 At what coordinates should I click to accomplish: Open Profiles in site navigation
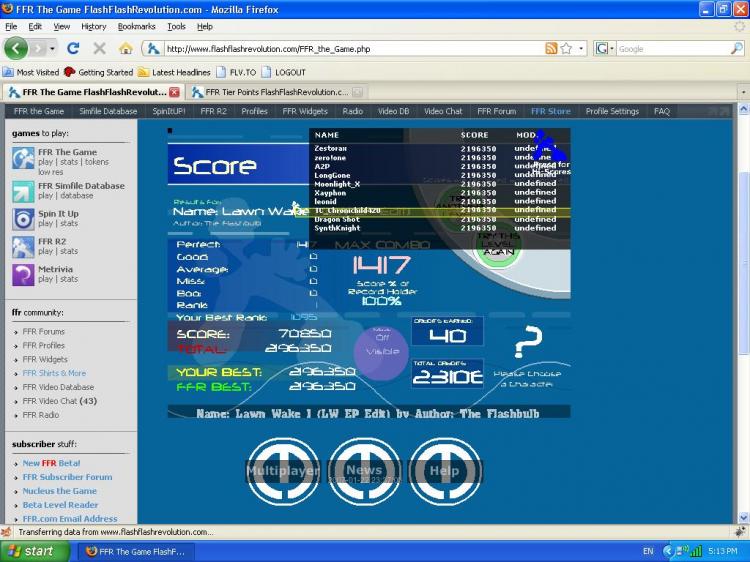click(254, 111)
